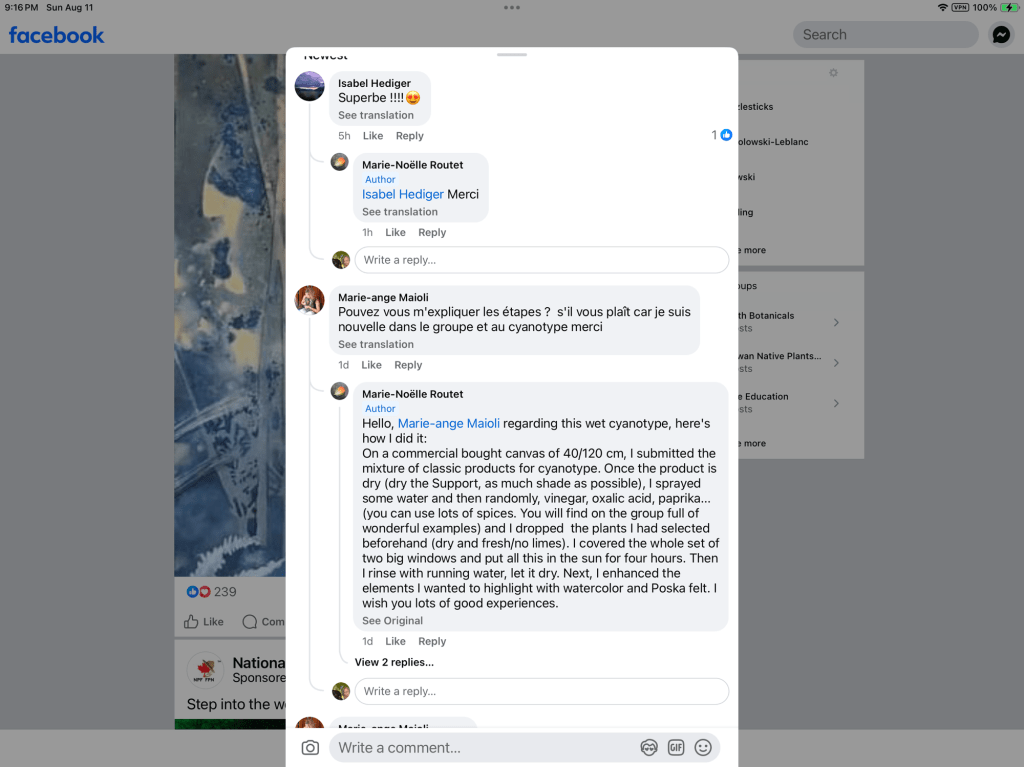Go to the Facebook home logo
Screen dimensions: 1024x767
tap(56, 35)
